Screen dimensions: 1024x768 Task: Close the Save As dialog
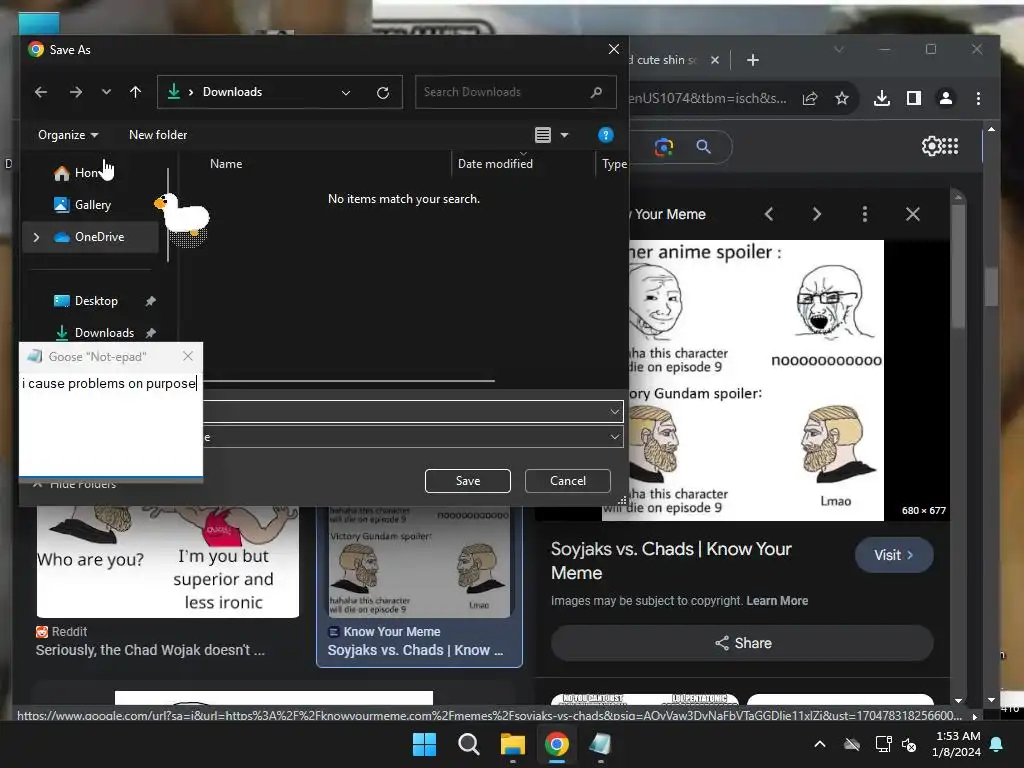[614, 50]
